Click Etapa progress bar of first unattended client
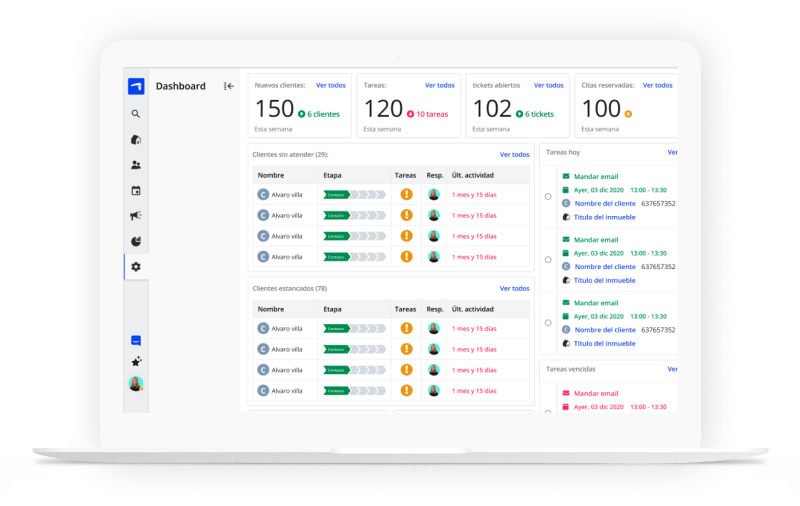This screenshot has height=506, width=800. [354, 194]
